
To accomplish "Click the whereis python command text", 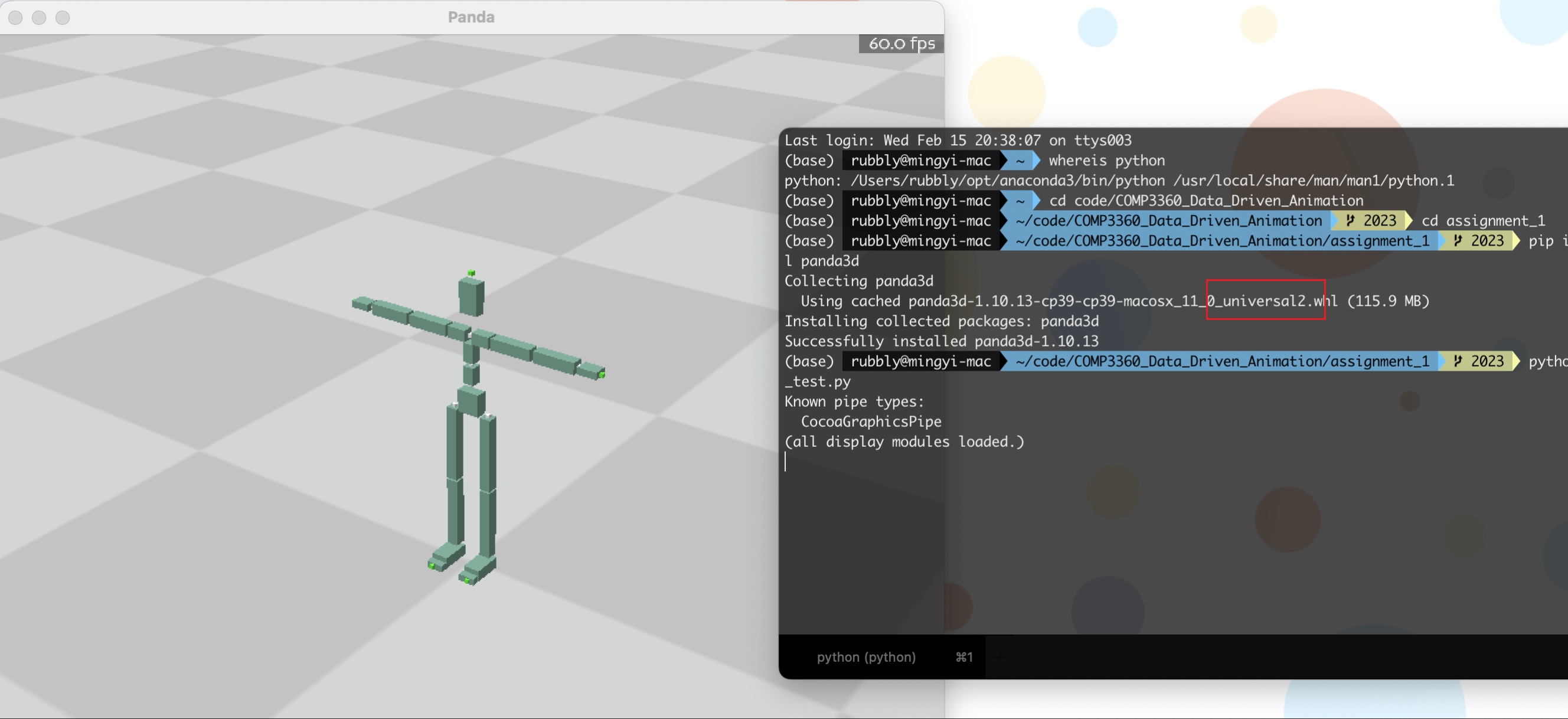I will pos(1106,160).
